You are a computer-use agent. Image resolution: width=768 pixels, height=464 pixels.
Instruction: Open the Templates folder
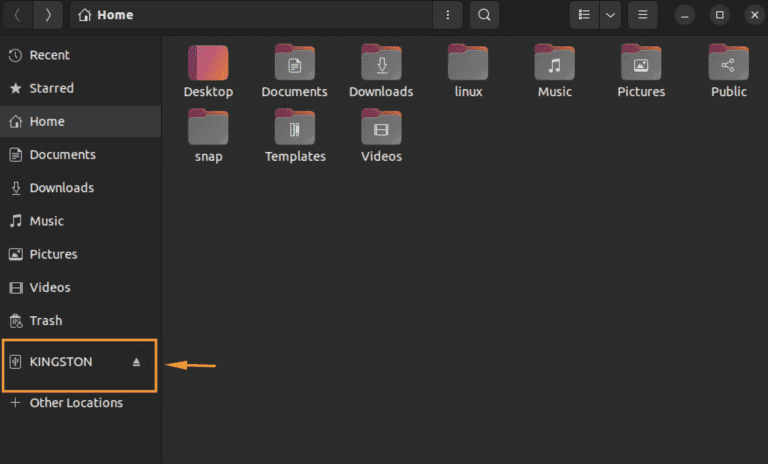coord(295,130)
